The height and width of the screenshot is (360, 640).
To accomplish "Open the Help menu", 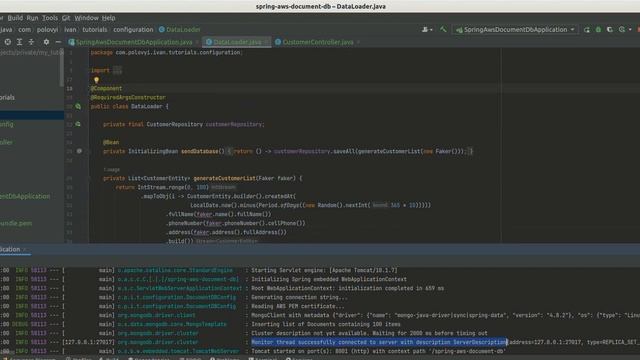I will click(109, 18).
